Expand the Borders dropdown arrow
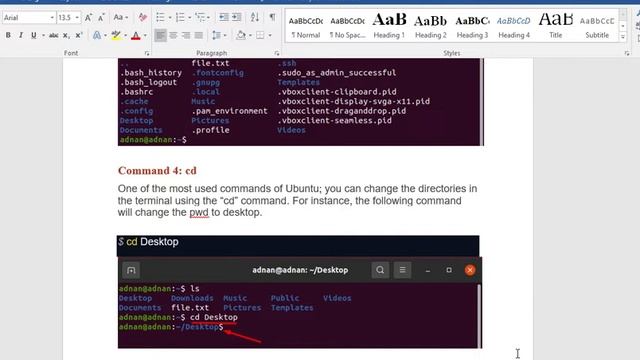Image resolution: width=640 pixels, height=360 pixels. tap(270, 36)
